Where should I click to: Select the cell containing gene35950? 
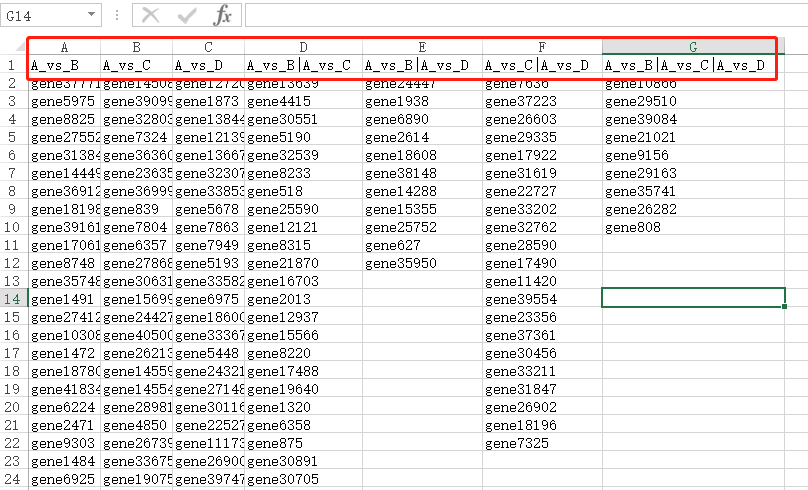(398, 263)
